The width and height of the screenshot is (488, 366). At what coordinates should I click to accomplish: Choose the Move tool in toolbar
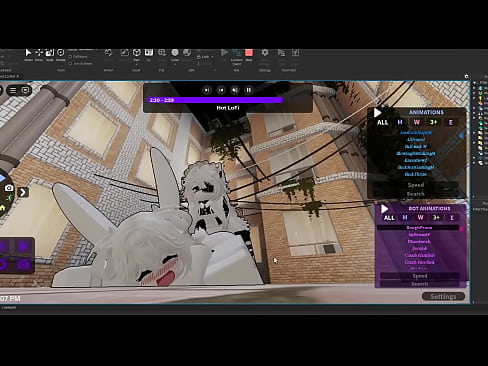tap(39, 53)
